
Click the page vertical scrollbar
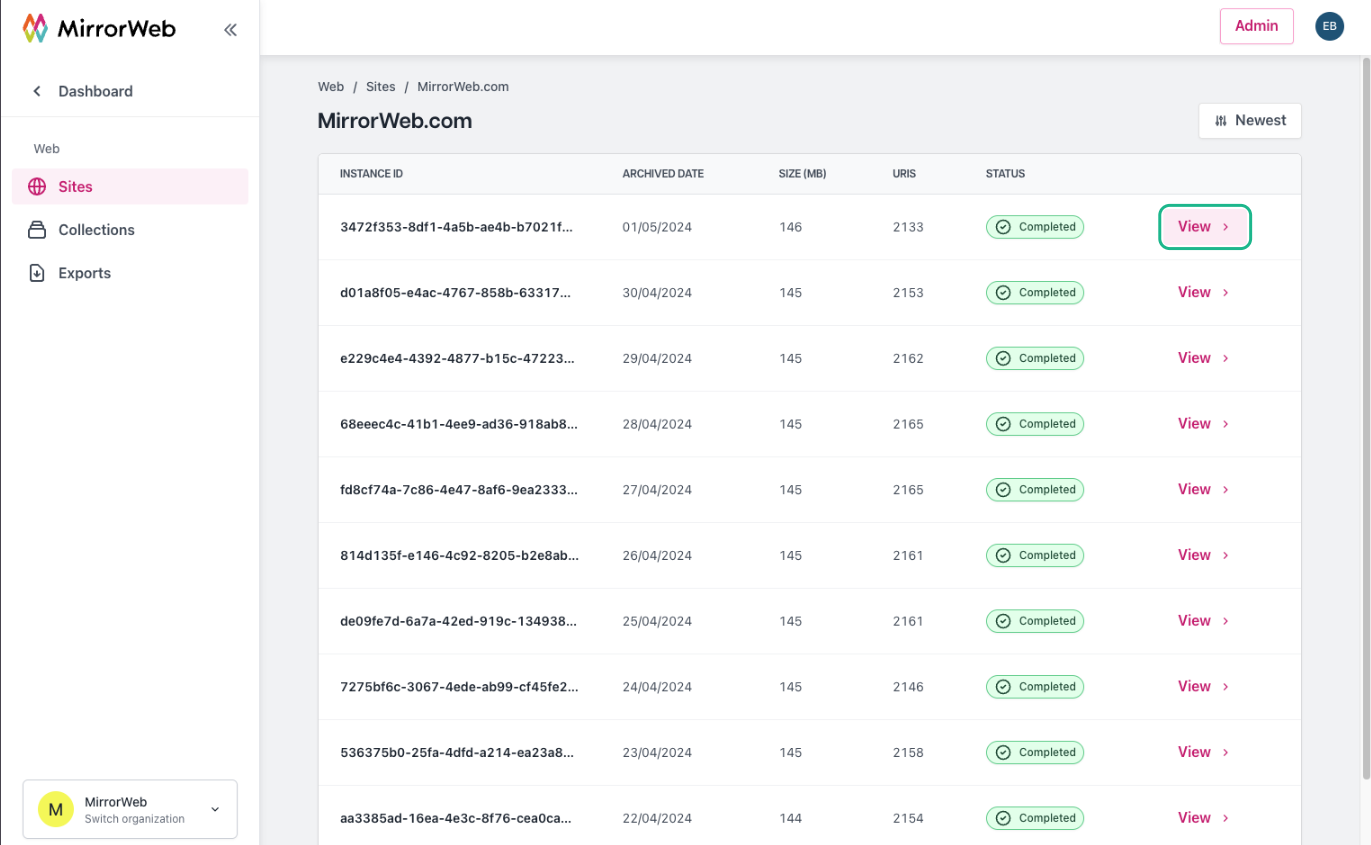point(1366,420)
